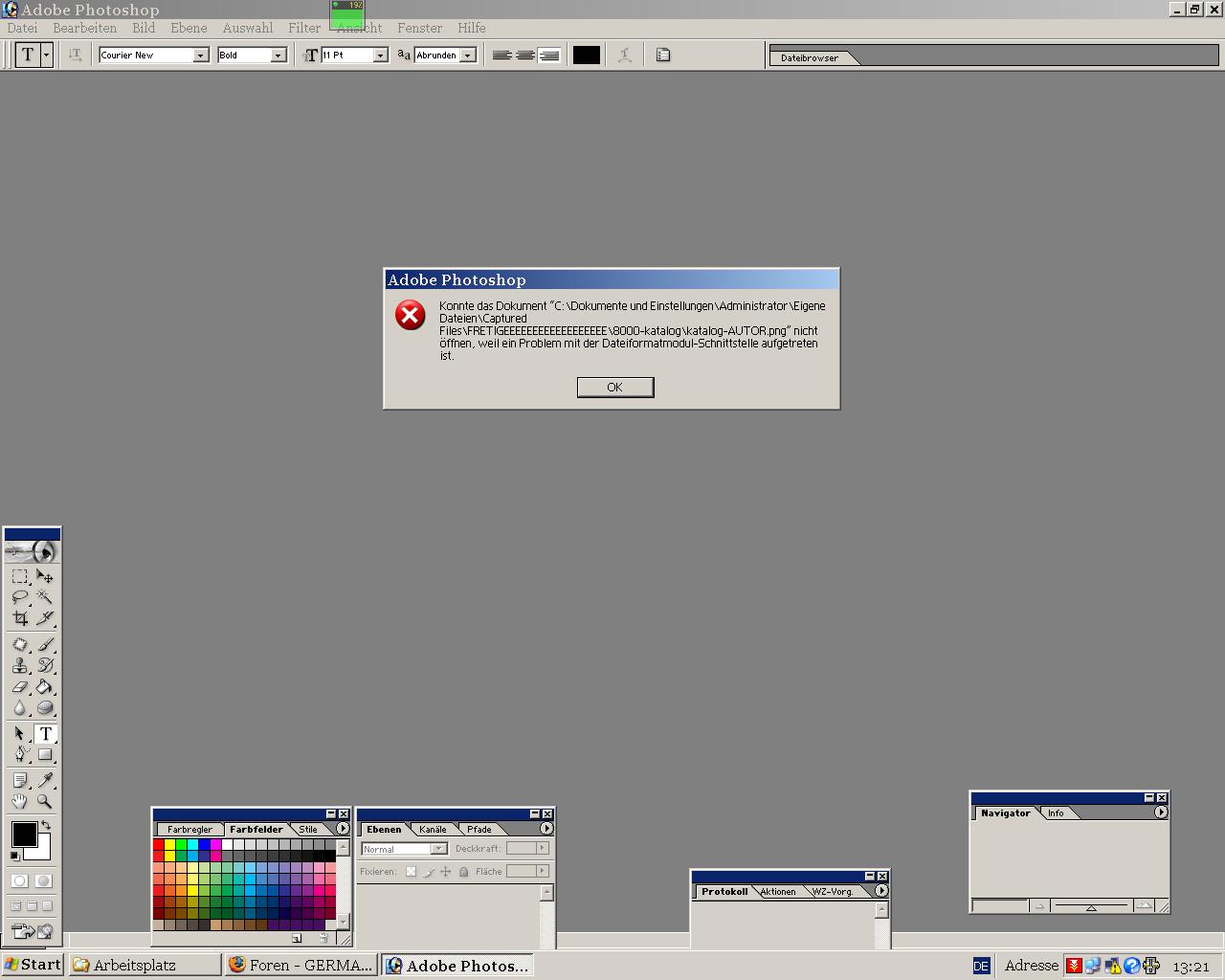
Task: Select the Type tool in toolbox
Action: [45, 734]
